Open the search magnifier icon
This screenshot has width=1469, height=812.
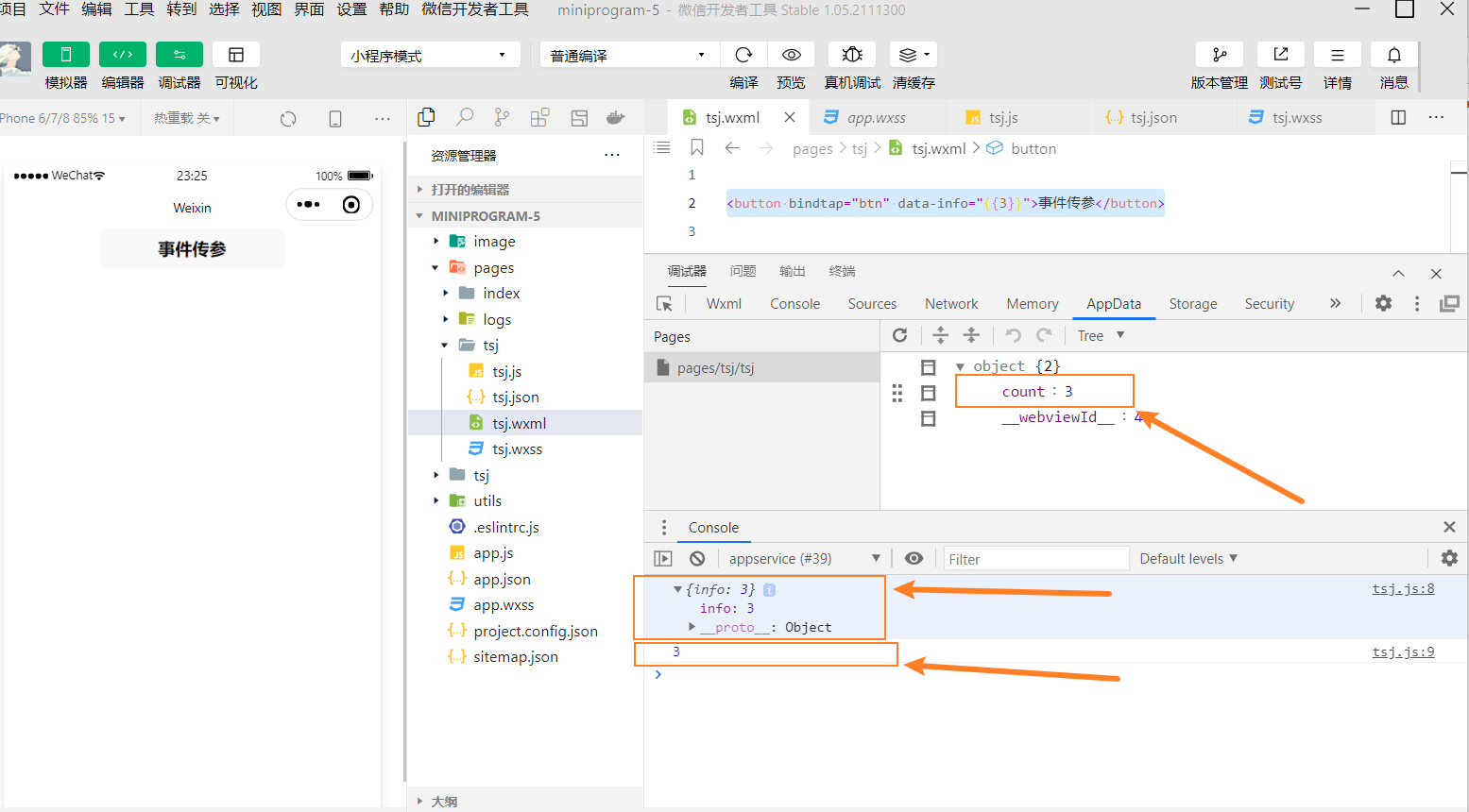click(465, 117)
